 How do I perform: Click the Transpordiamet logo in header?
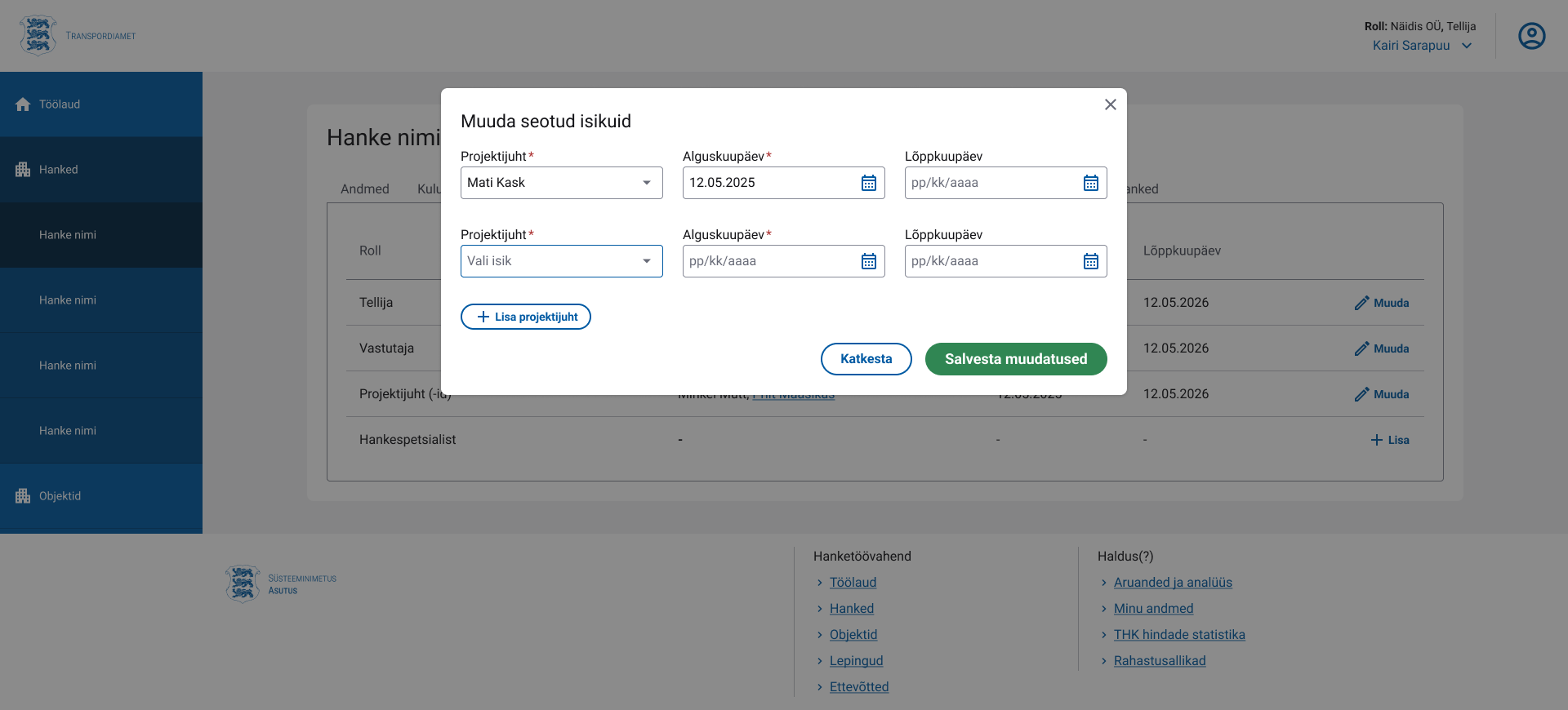tap(78, 36)
